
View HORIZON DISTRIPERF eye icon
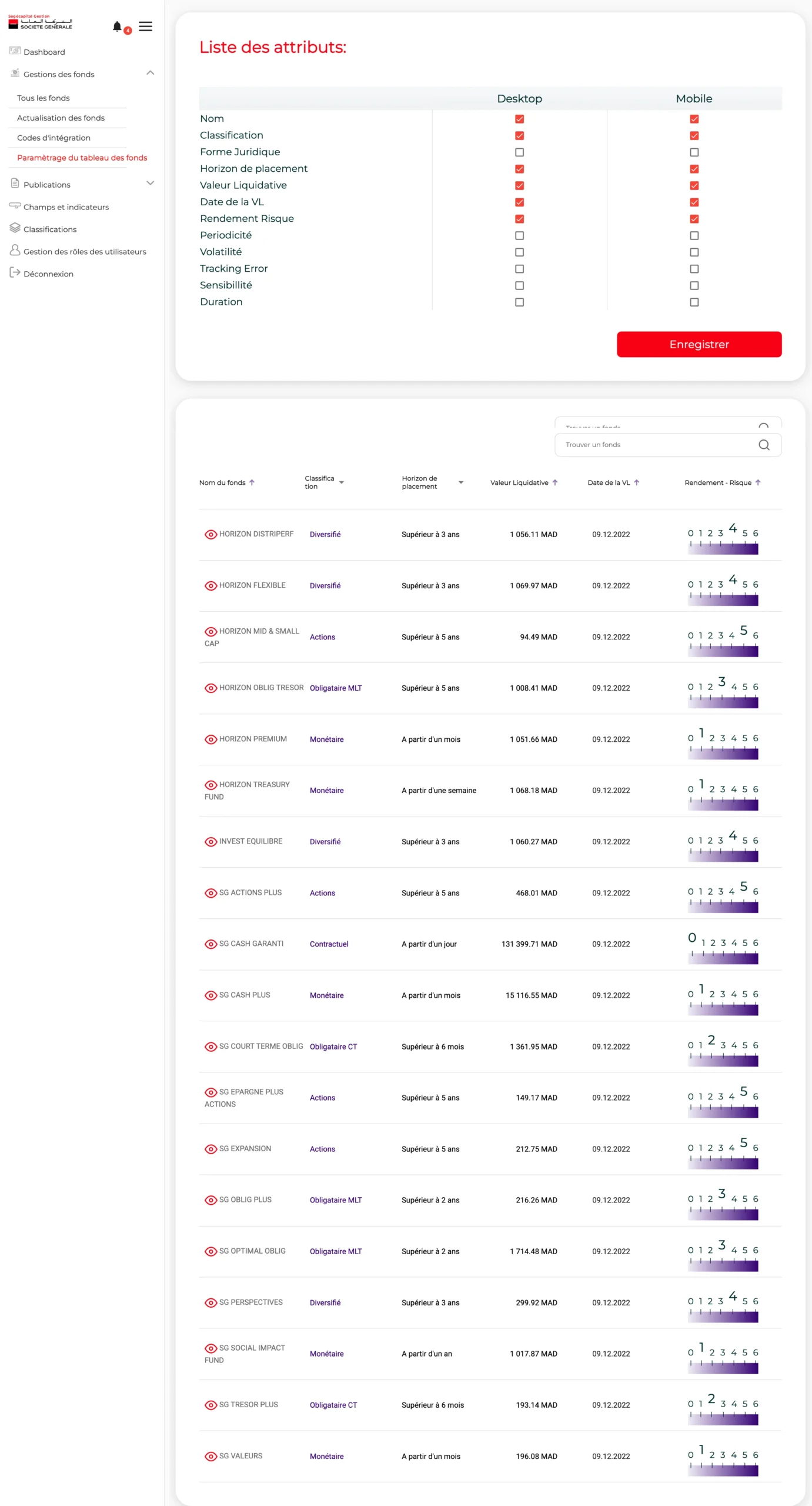coord(210,534)
